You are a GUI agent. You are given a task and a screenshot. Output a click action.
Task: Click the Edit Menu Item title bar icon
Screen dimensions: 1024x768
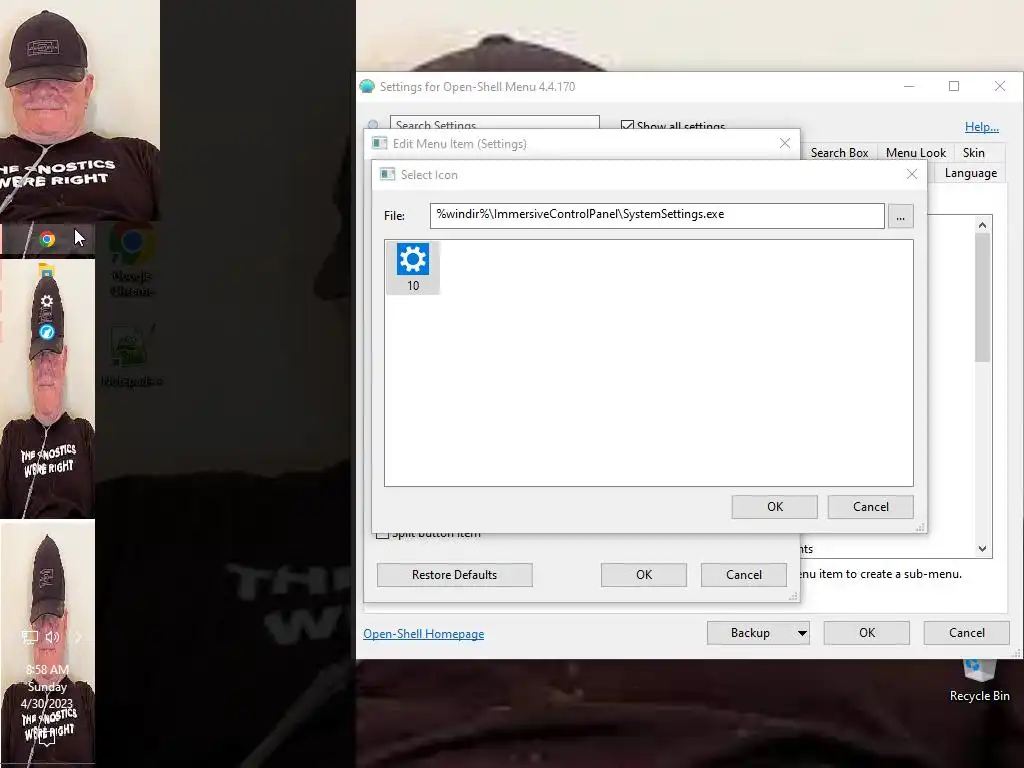click(379, 143)
